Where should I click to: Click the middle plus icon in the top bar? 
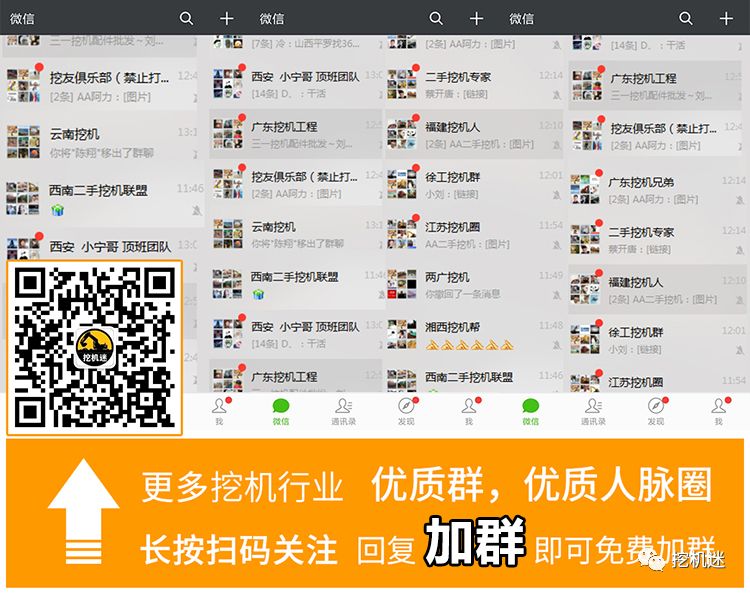476,19
